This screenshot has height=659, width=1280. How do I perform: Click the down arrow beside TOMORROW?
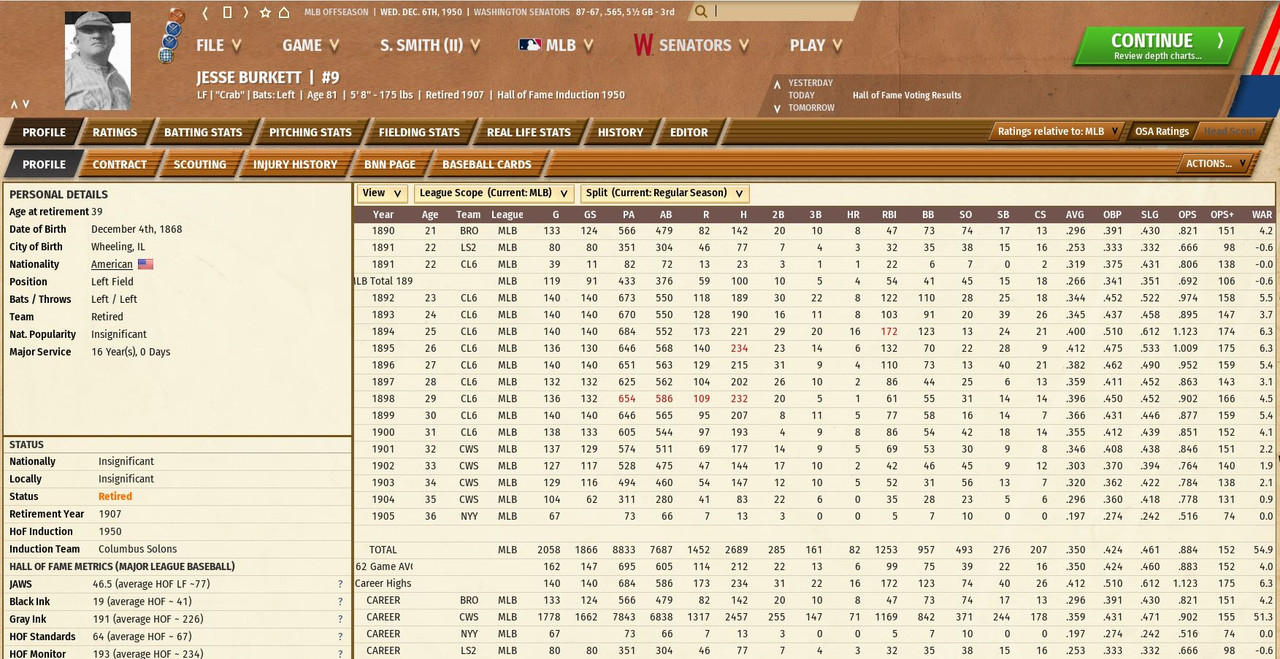(777, 108)
